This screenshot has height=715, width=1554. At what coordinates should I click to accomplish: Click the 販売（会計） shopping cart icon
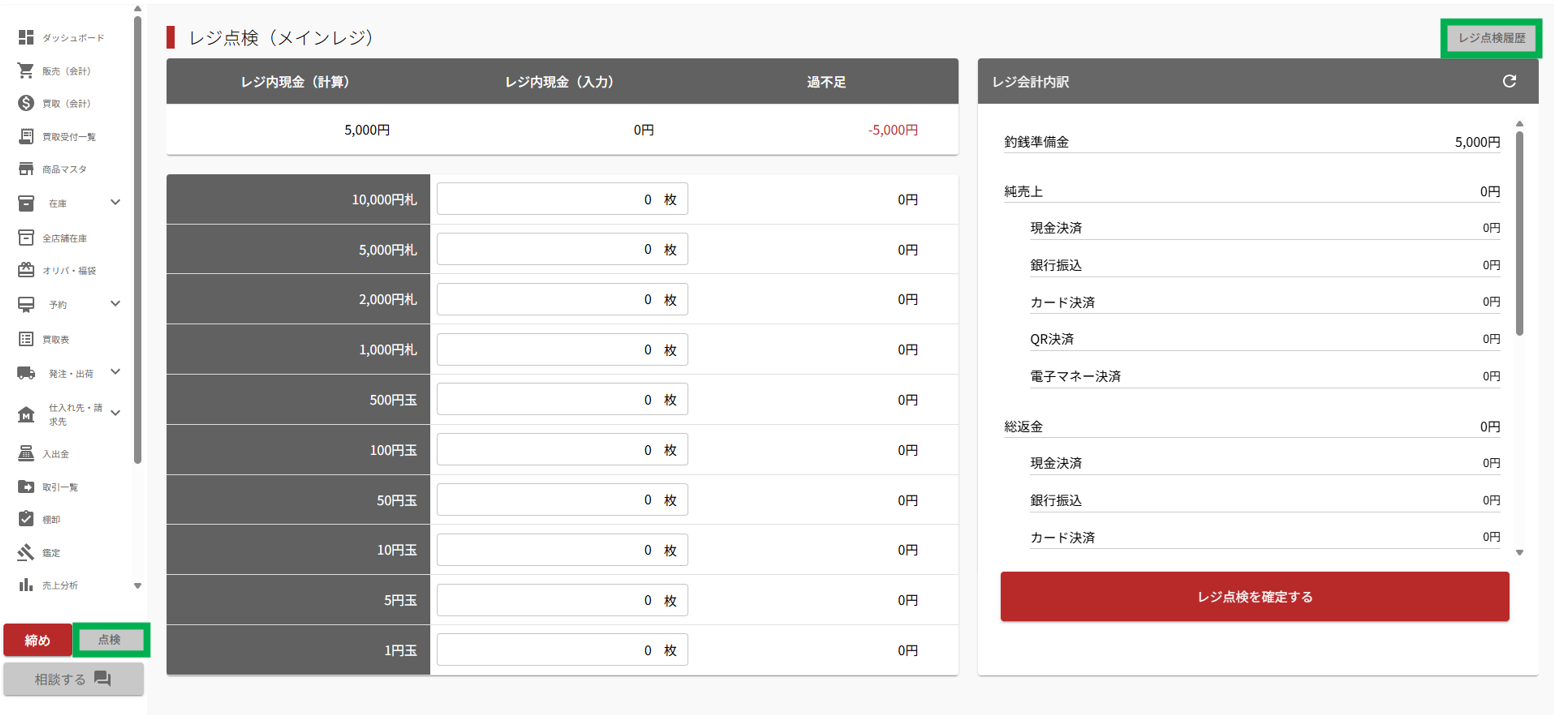click(26, 71)
